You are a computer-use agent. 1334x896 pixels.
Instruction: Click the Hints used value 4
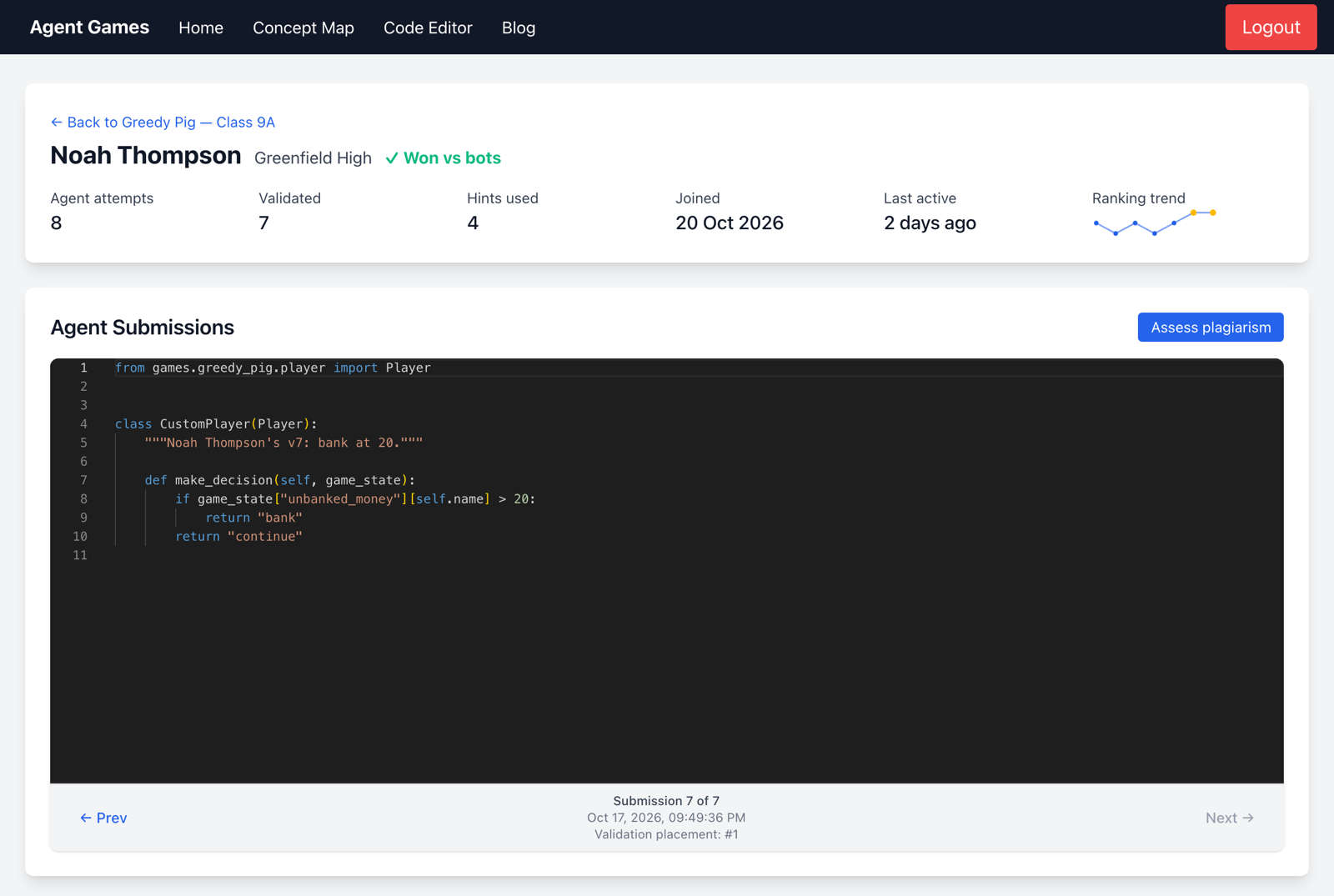(x=473, y=223)
